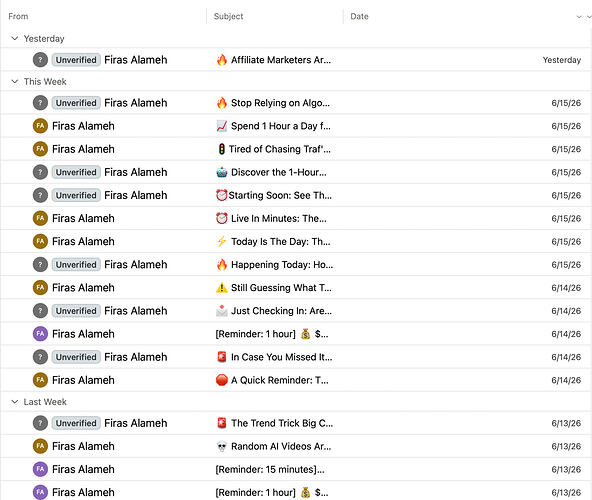This screenshot has height=500, width=592.
Task: Click Unverified badge on The Trend Trick email
Action: (76, 423)
